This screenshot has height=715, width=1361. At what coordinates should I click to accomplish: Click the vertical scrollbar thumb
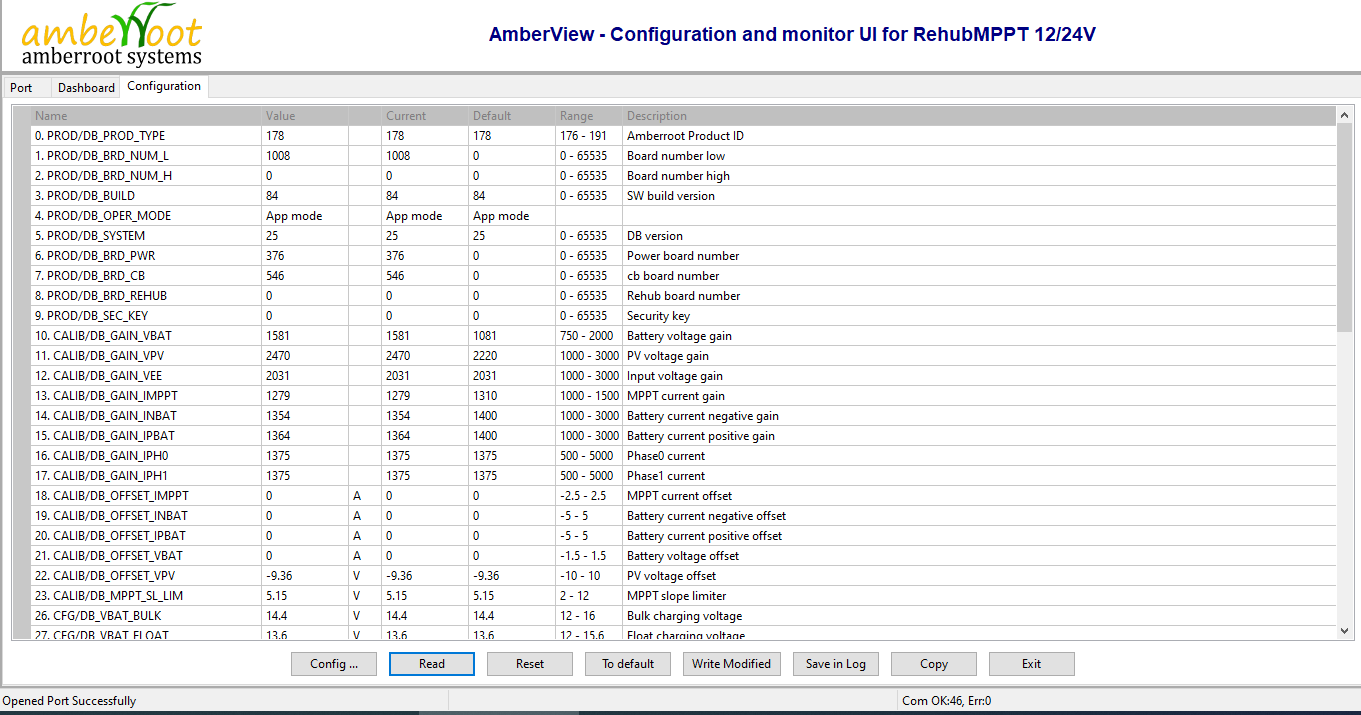coord(1344,227)
